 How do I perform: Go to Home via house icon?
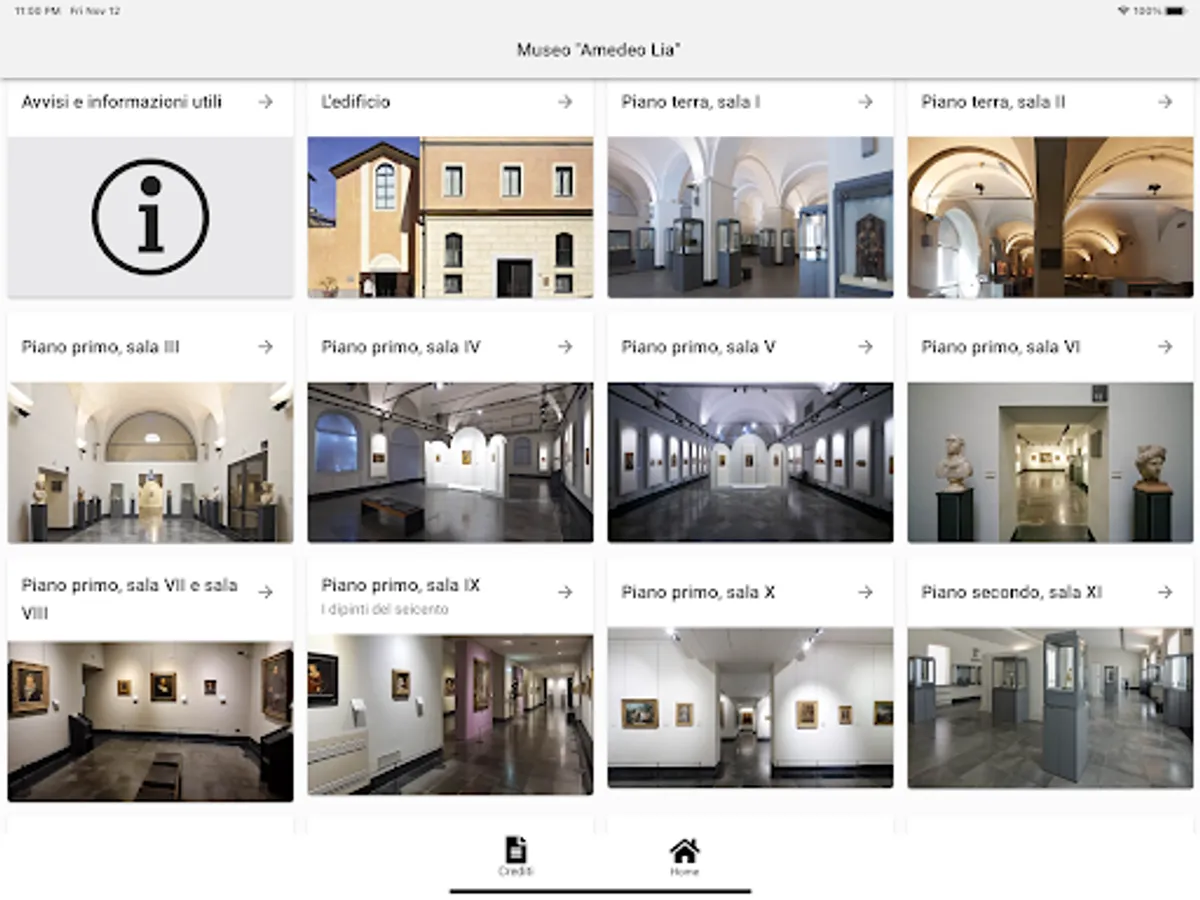tap(685, 851)
